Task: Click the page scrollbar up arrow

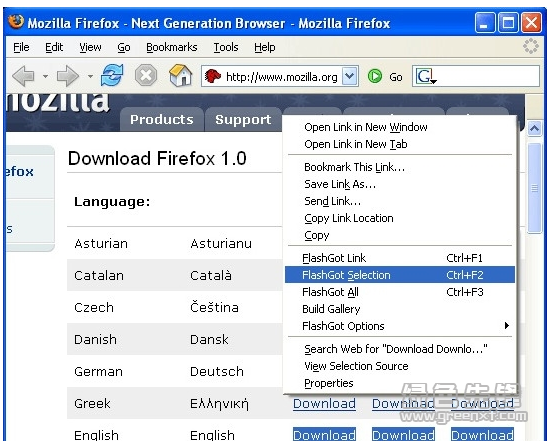Action: (x=534, y=129)
